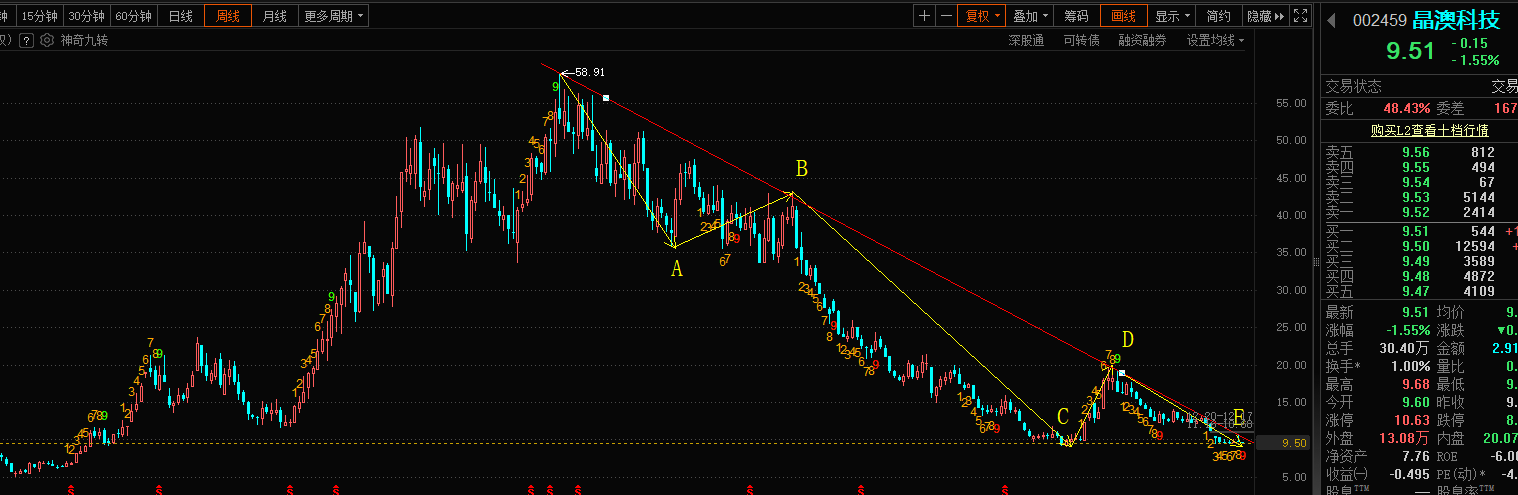Zoom out chart with minus icon

tap(945, 16)
